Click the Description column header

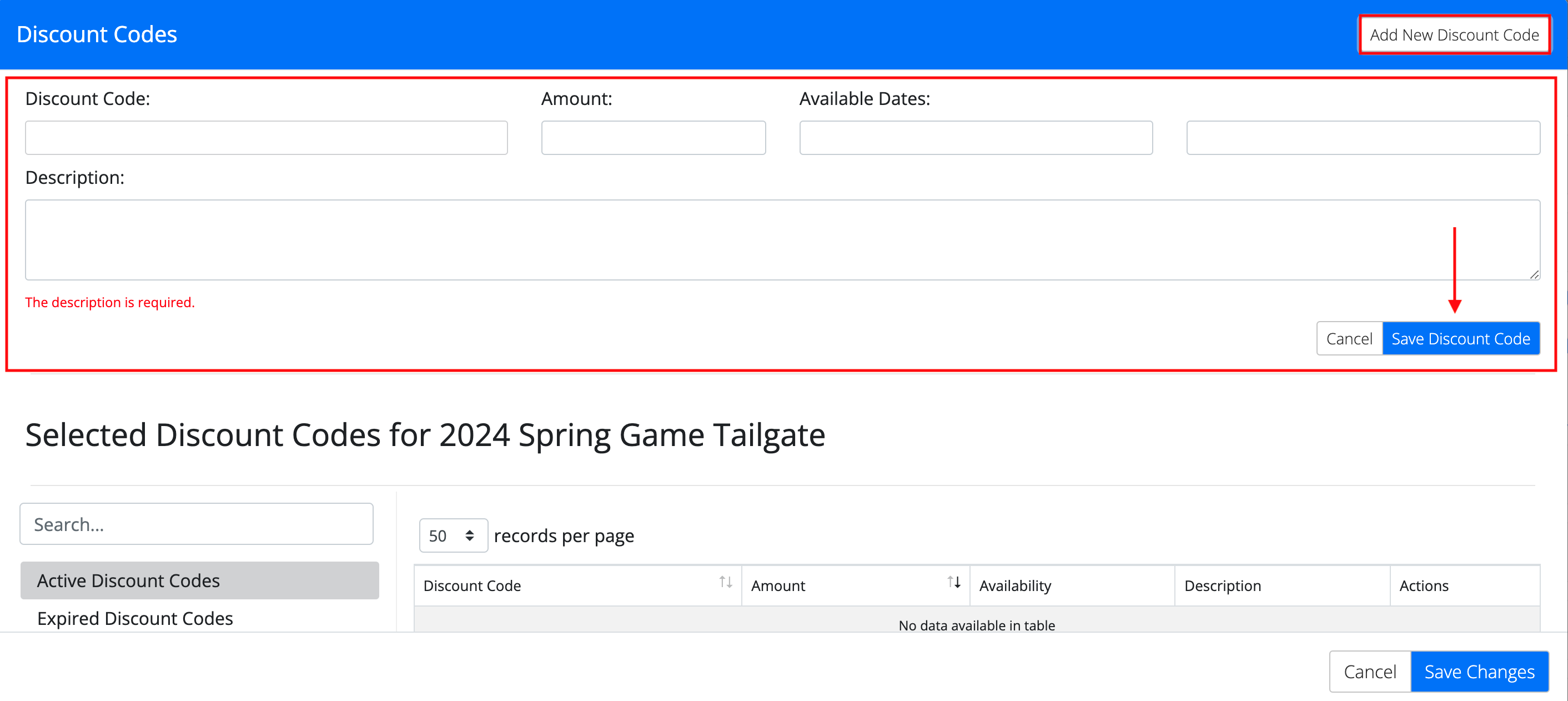[x=1222, y=585]
